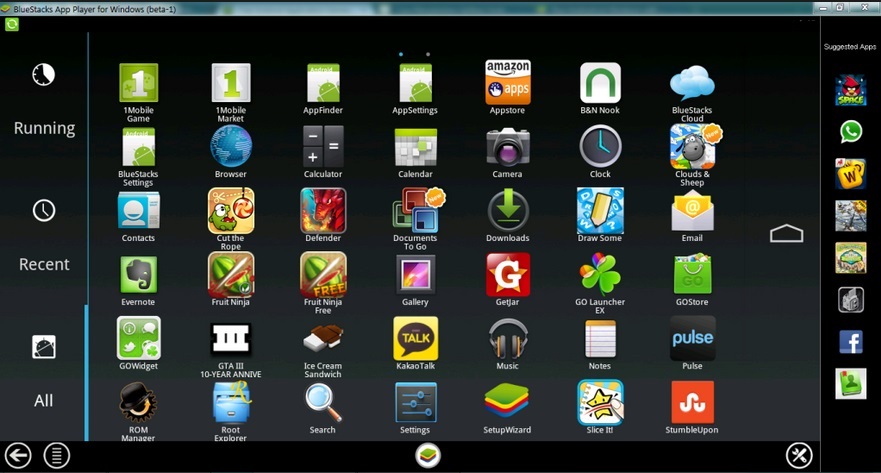This screenshot has height=473, width=881.
Task: Open suggested app Facebook
Action: pos(851,342)
